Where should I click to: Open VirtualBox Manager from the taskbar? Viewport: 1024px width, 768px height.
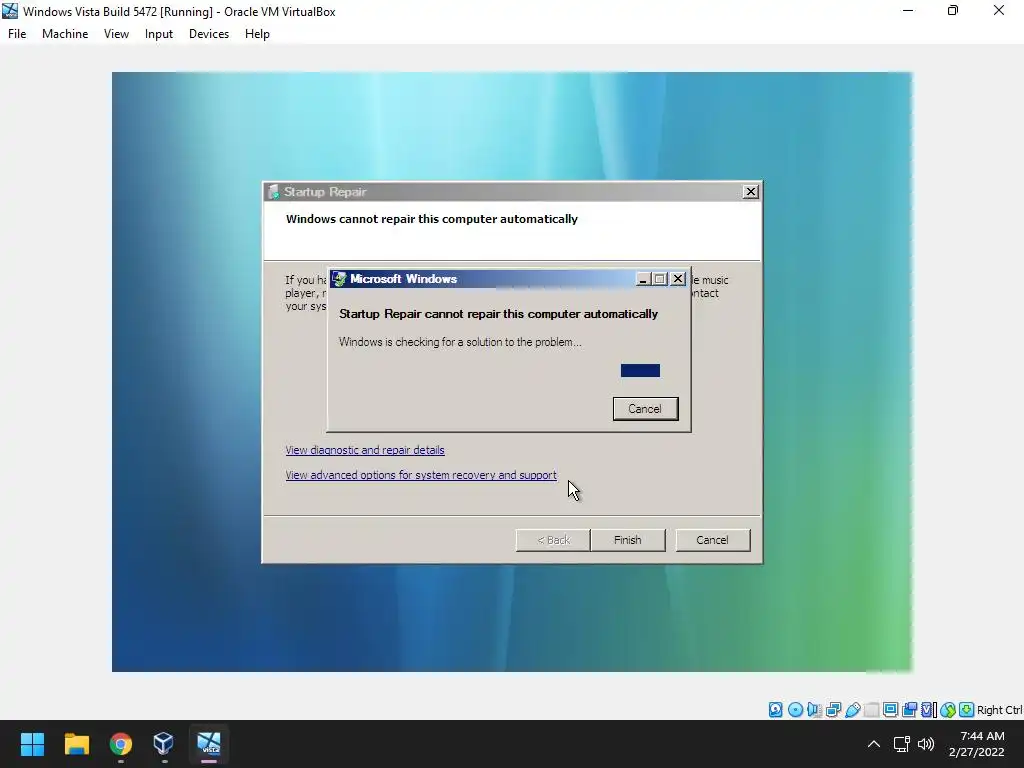164,743
